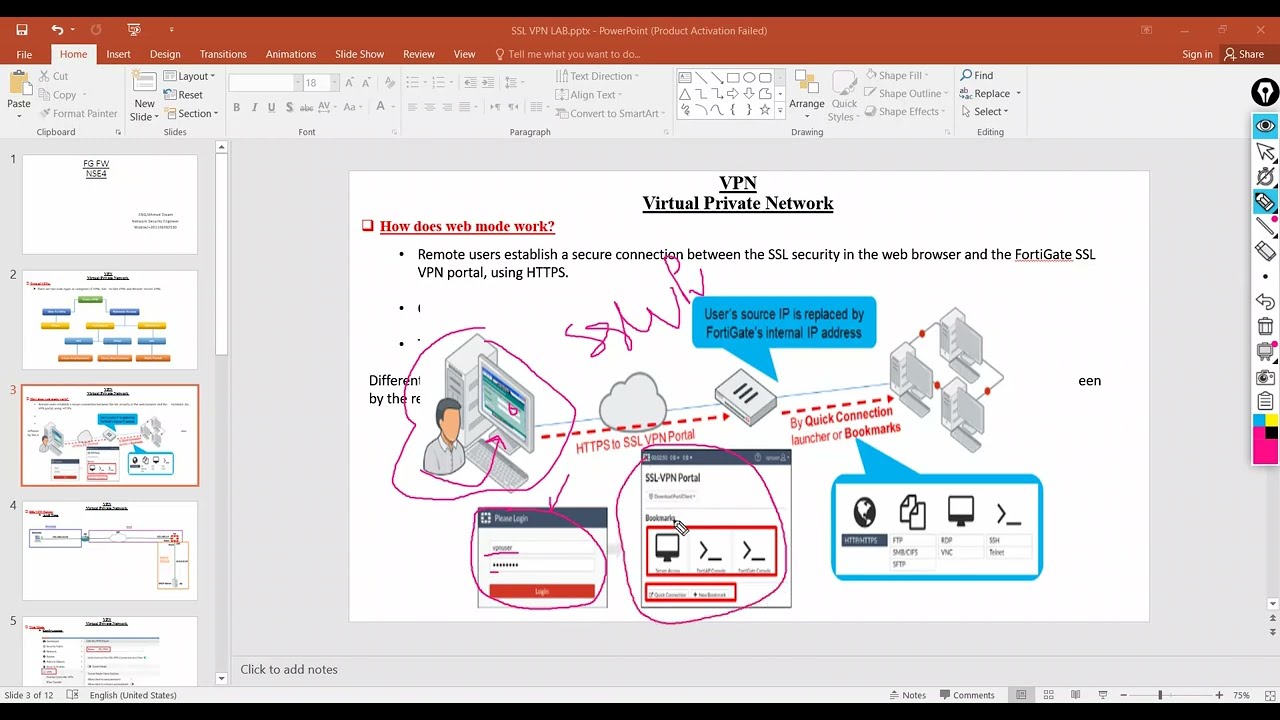Image resolution: width=1280 pixels, height=720 pixels.
Task: Switch to the Design tab
Action: point(165,54)
